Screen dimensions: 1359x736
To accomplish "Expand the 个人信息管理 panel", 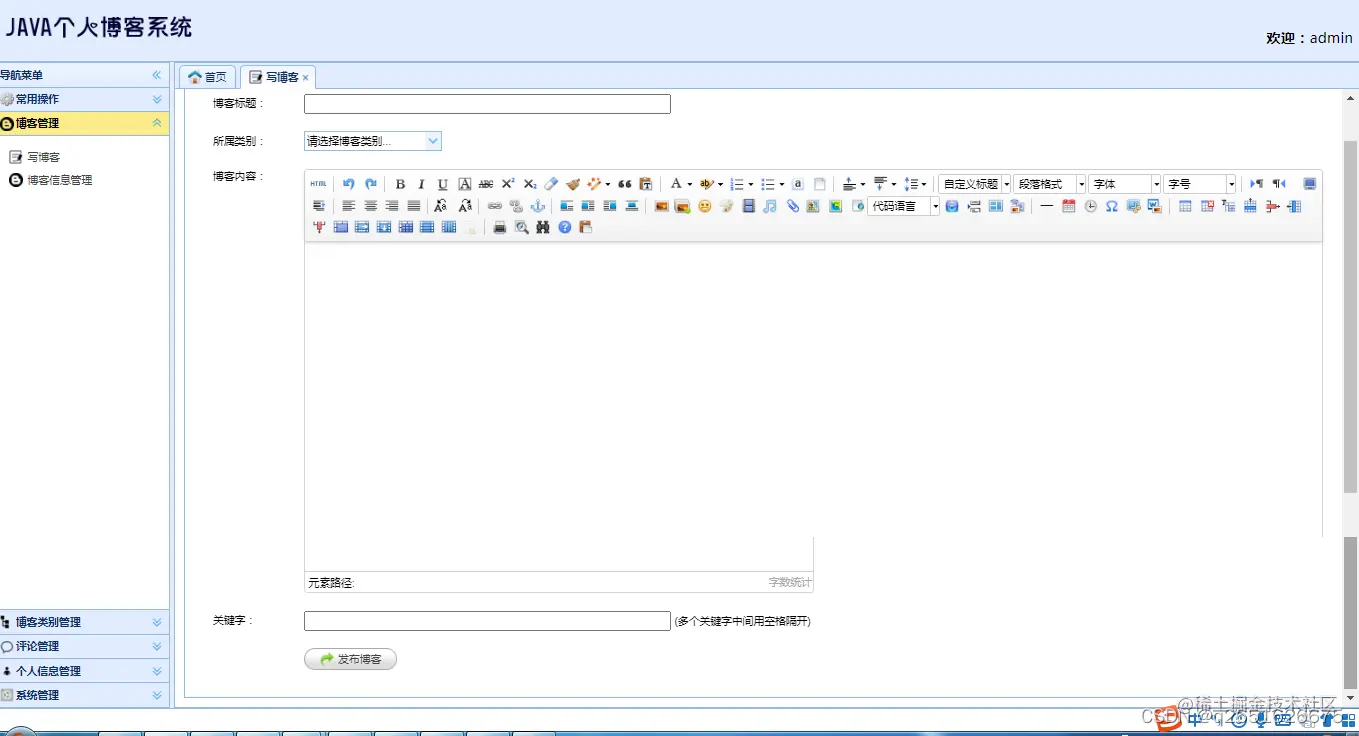I will (157, 671).
